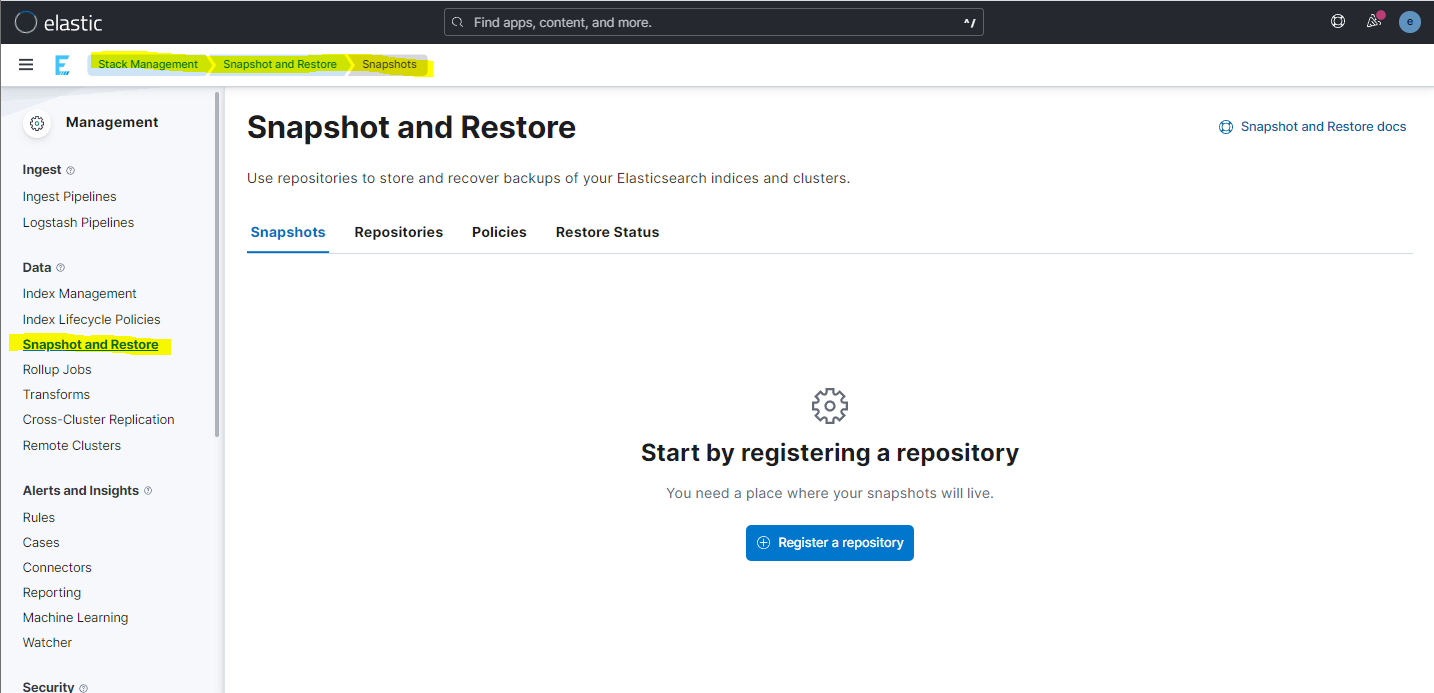Click the Stack Management breadcrumb
Screen dimensions: 1434x693
click(148, 64)
